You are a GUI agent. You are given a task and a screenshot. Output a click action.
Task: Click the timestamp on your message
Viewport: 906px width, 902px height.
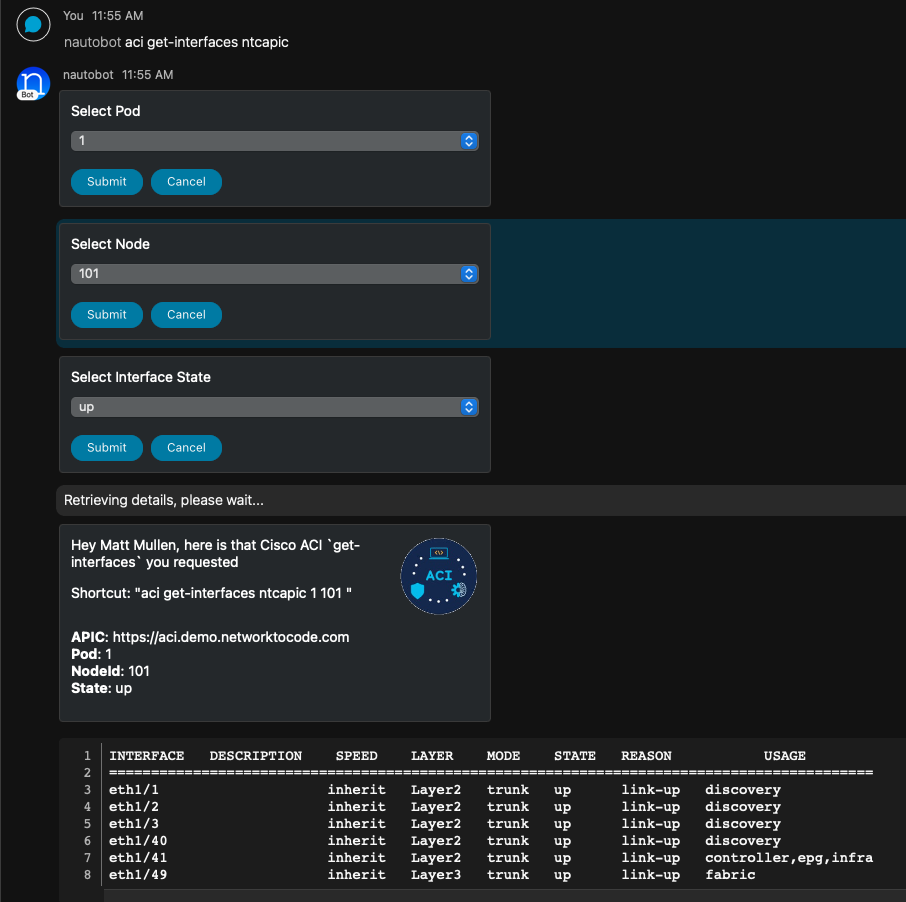pos(117,16)
